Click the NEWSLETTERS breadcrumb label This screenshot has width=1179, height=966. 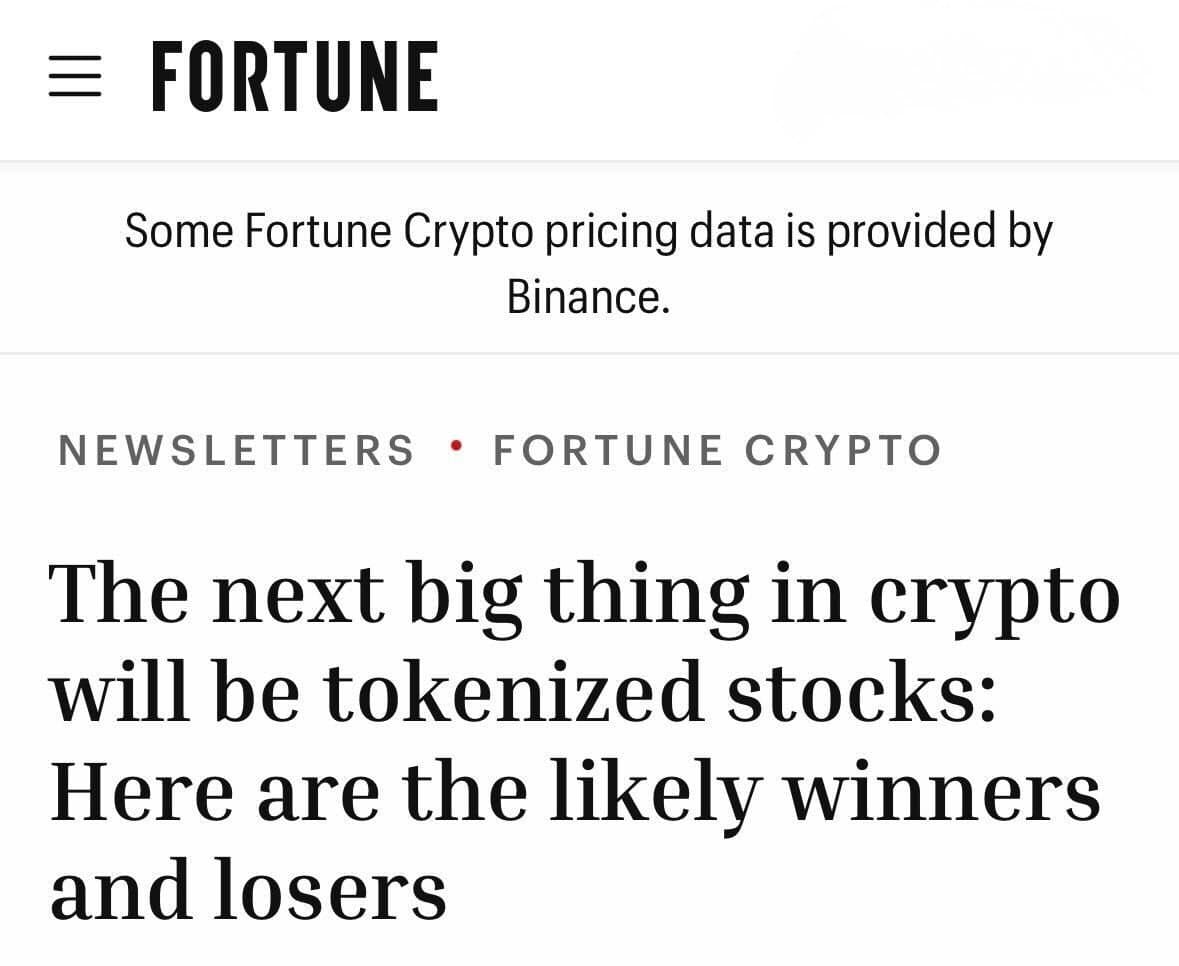(237, 449)
